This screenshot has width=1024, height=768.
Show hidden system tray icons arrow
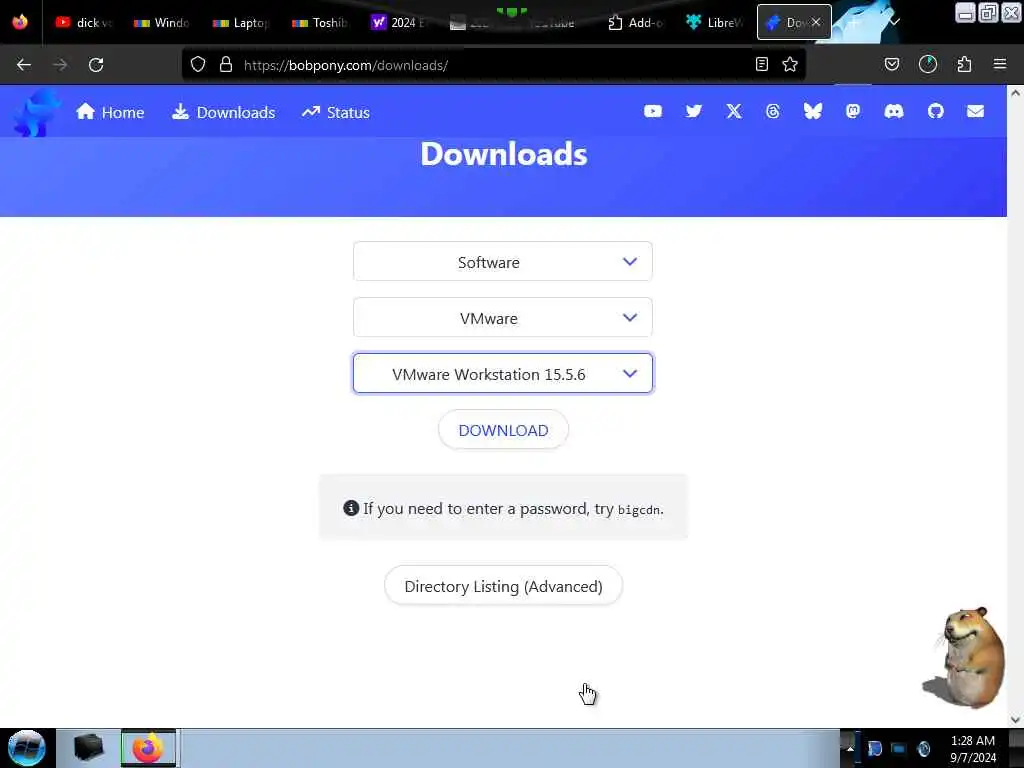[x=850, y=748]
